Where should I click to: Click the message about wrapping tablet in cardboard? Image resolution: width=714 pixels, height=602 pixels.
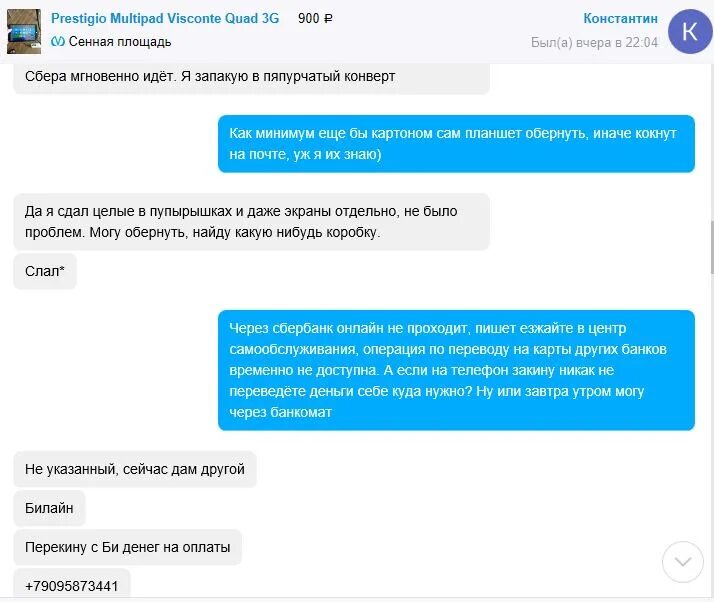point(456,144)
